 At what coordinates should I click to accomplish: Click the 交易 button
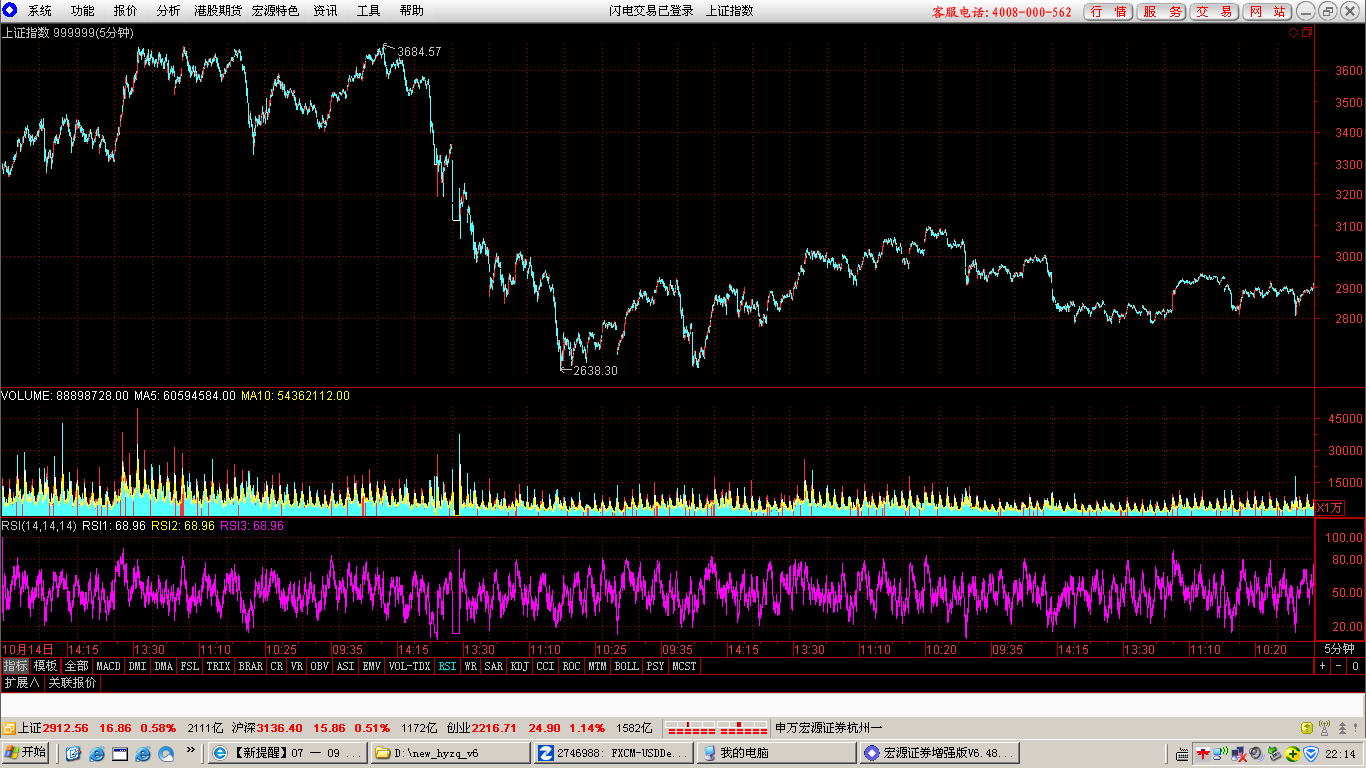1215,12
